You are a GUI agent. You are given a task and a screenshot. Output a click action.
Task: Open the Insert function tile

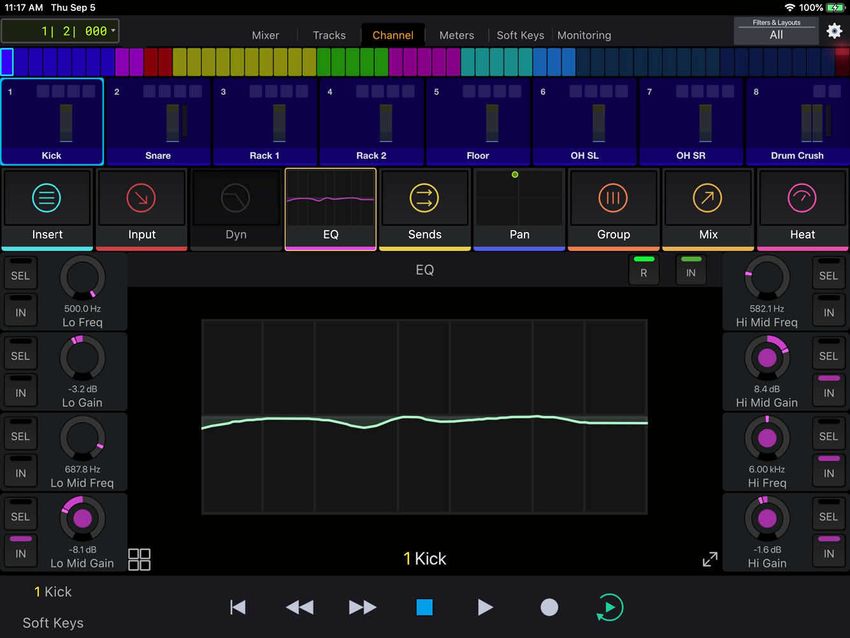pyautogui.click(x=47, y=209)
